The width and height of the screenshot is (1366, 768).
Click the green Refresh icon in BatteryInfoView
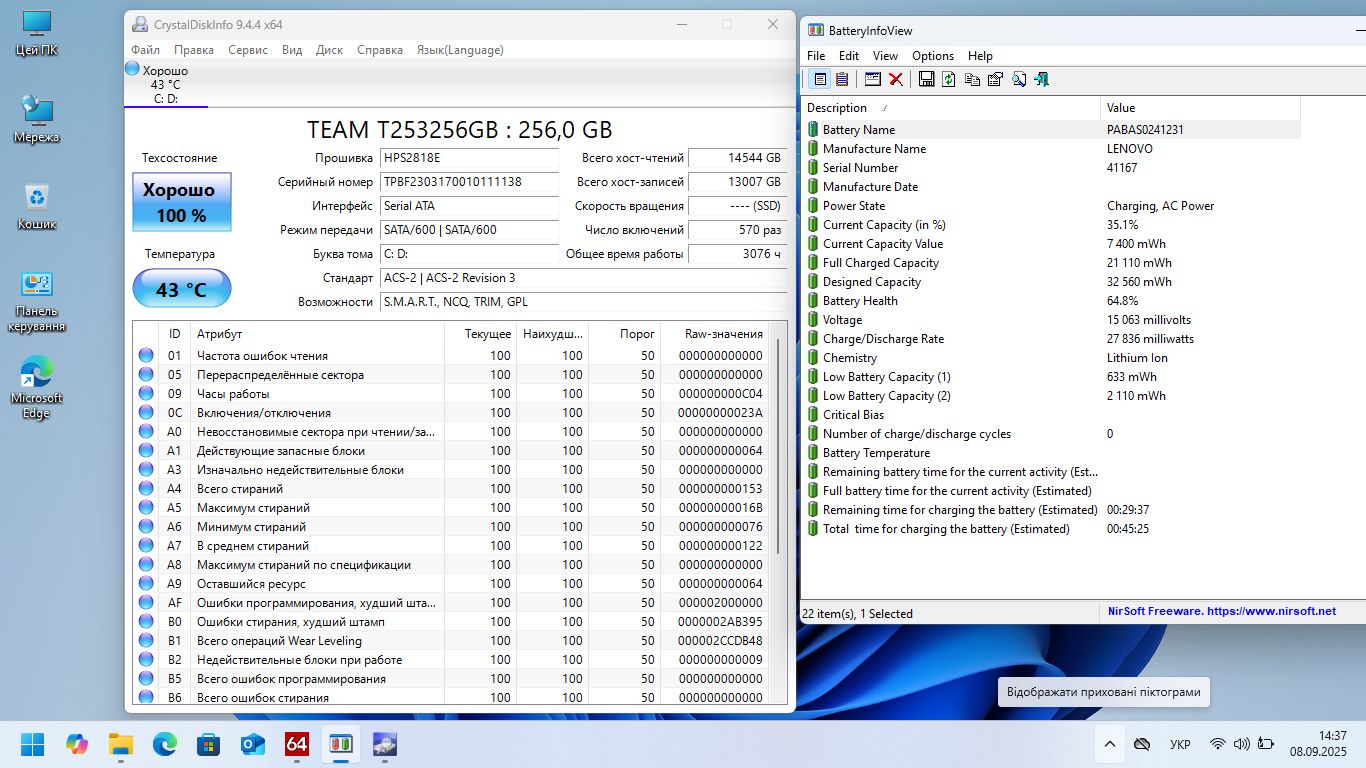tap(948, 79)
